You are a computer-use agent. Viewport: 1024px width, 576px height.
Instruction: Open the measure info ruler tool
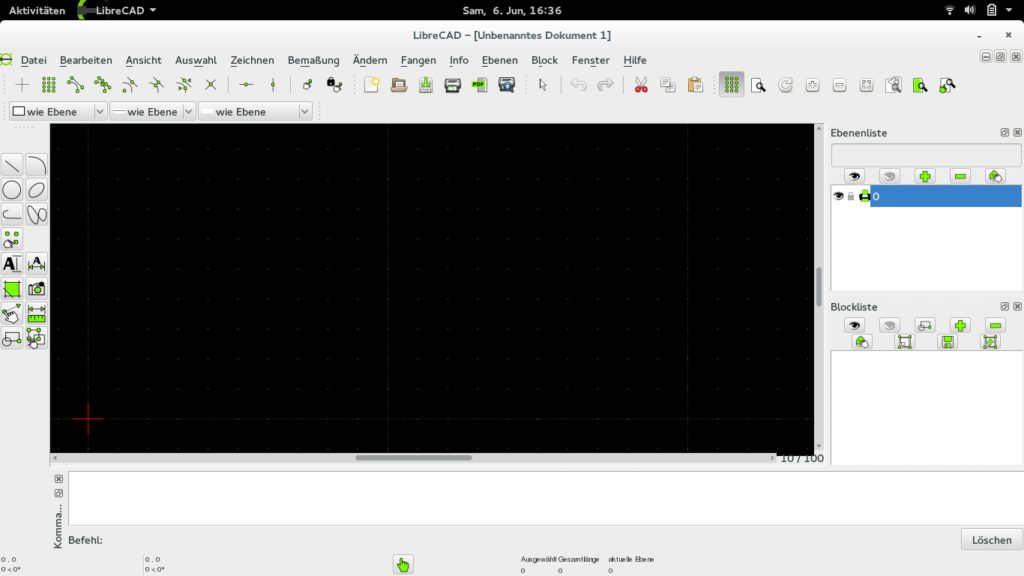coord(37,313)
